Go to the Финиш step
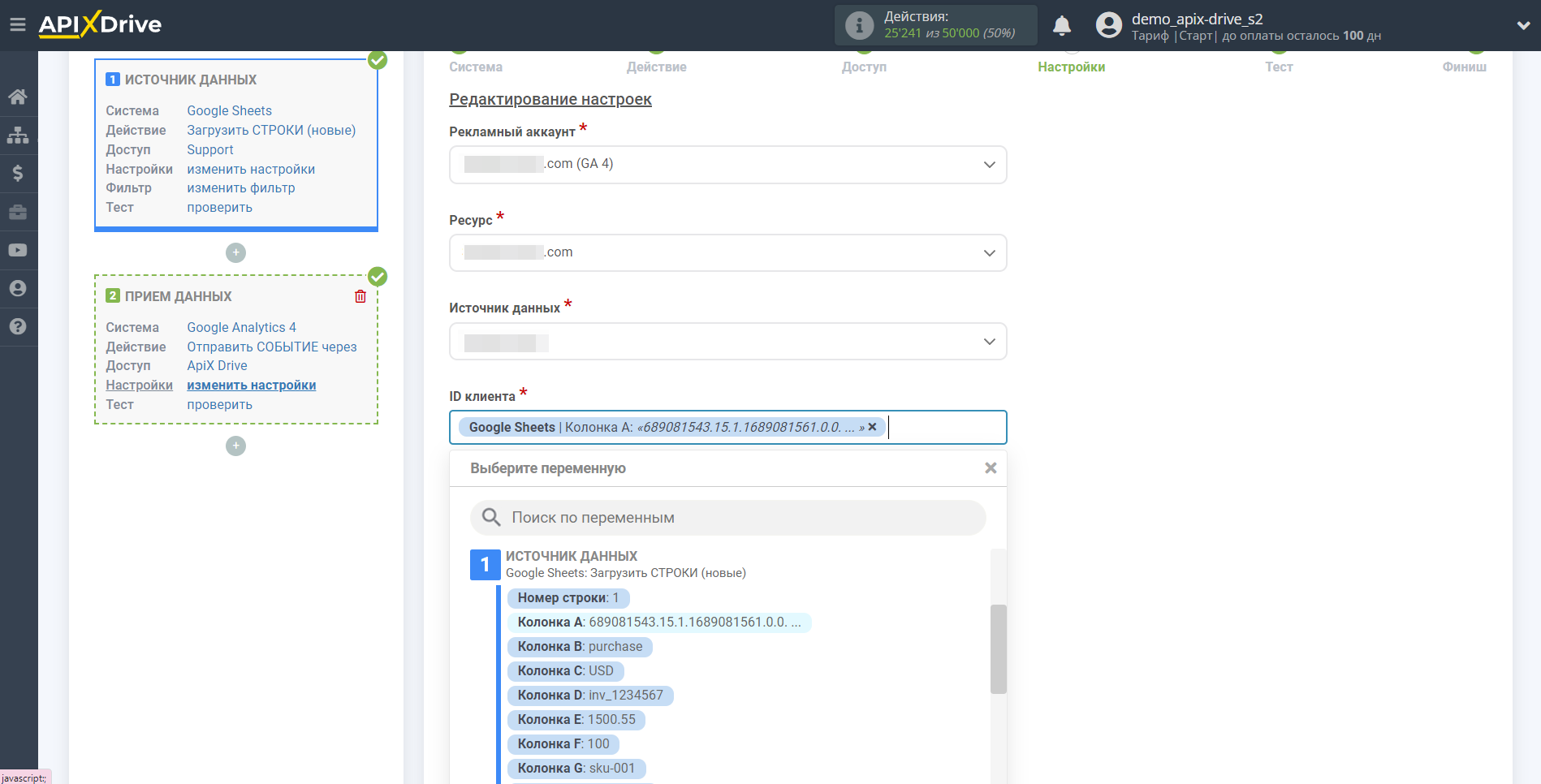Viewport: 1541px width, 784px height. [x=1465, y=67]
